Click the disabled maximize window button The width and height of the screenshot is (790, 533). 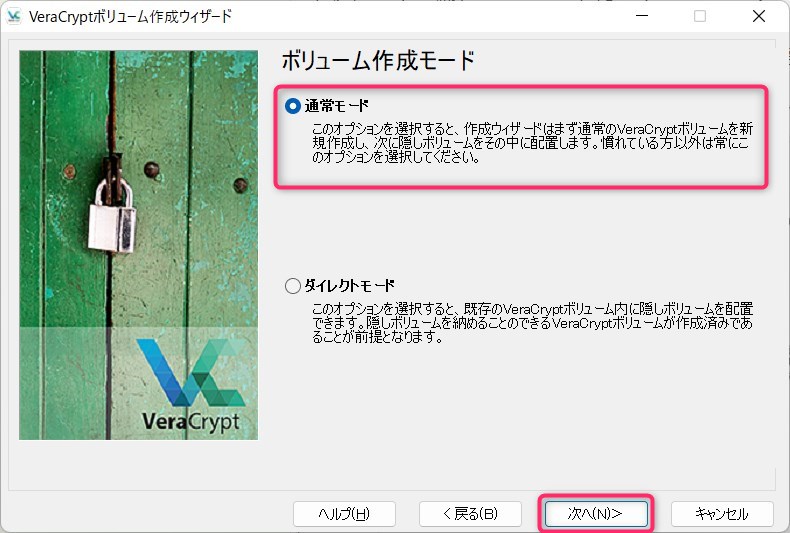(700, 16)
